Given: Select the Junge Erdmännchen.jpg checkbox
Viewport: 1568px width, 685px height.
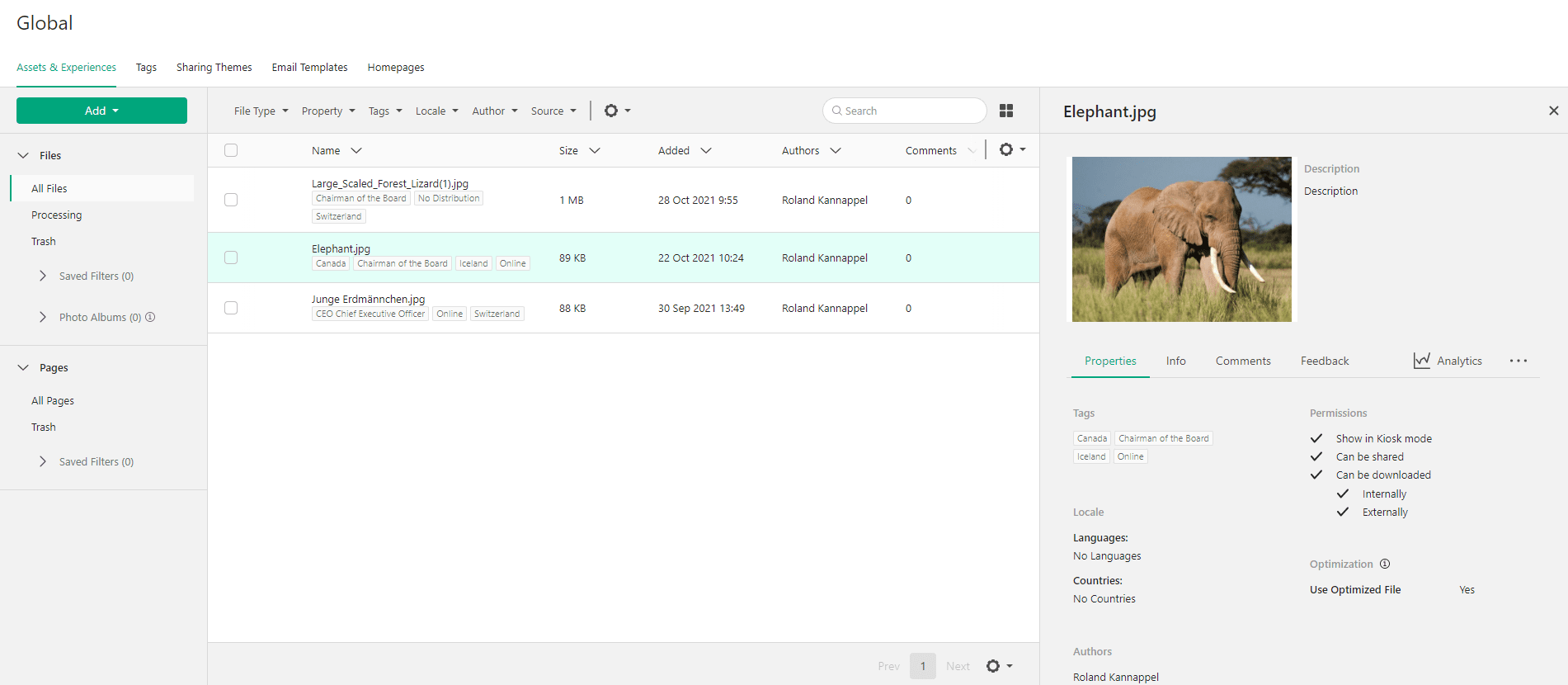Looking at the screenshot, I should pyautogui.click(x=231, y=308).
